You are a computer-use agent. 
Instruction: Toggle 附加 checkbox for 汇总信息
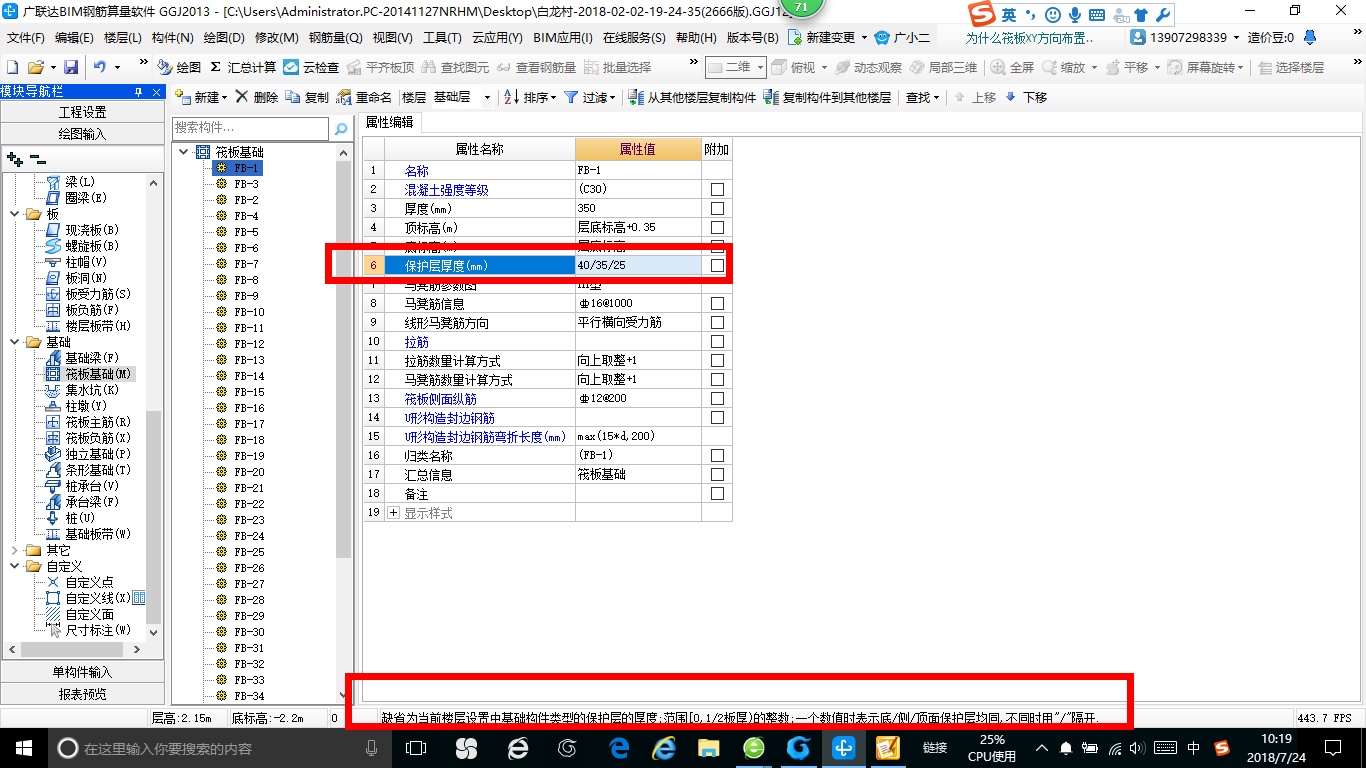coord(717,474)
